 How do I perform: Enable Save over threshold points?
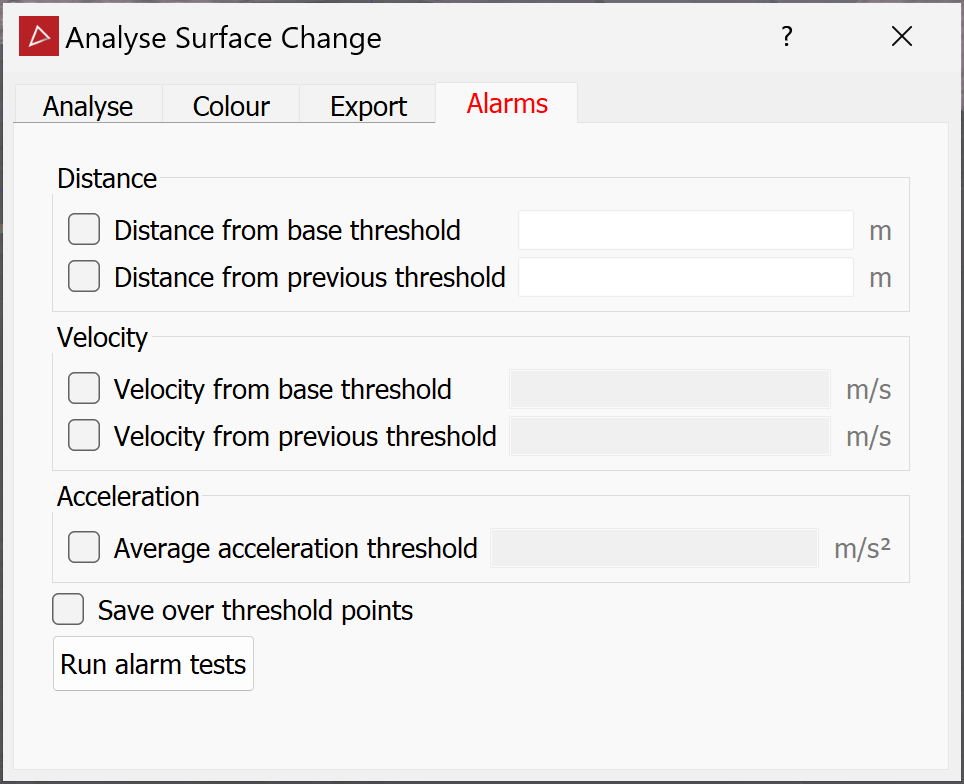point(68,609)
